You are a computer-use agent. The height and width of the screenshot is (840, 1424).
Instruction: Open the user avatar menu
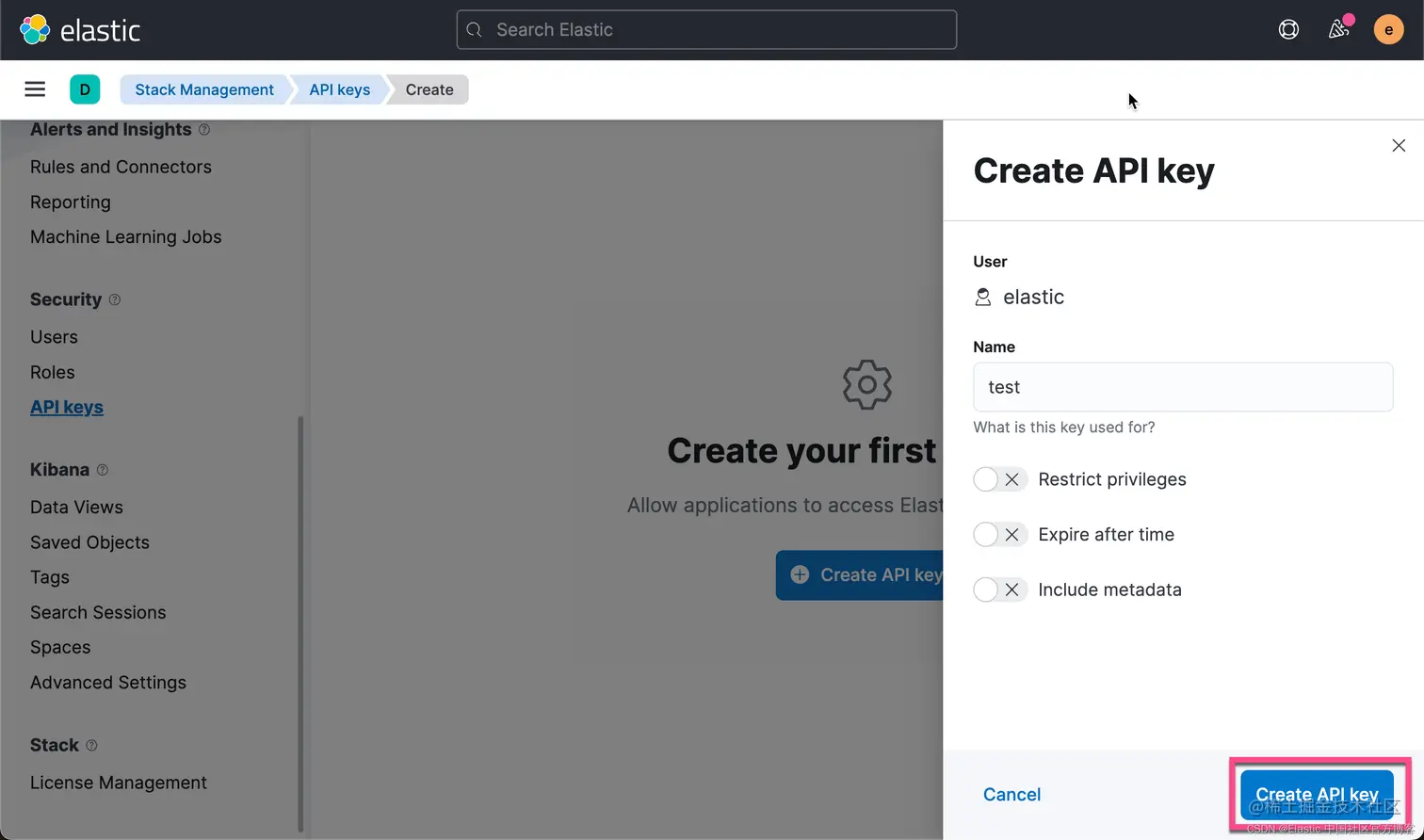tap(1388, 30)
